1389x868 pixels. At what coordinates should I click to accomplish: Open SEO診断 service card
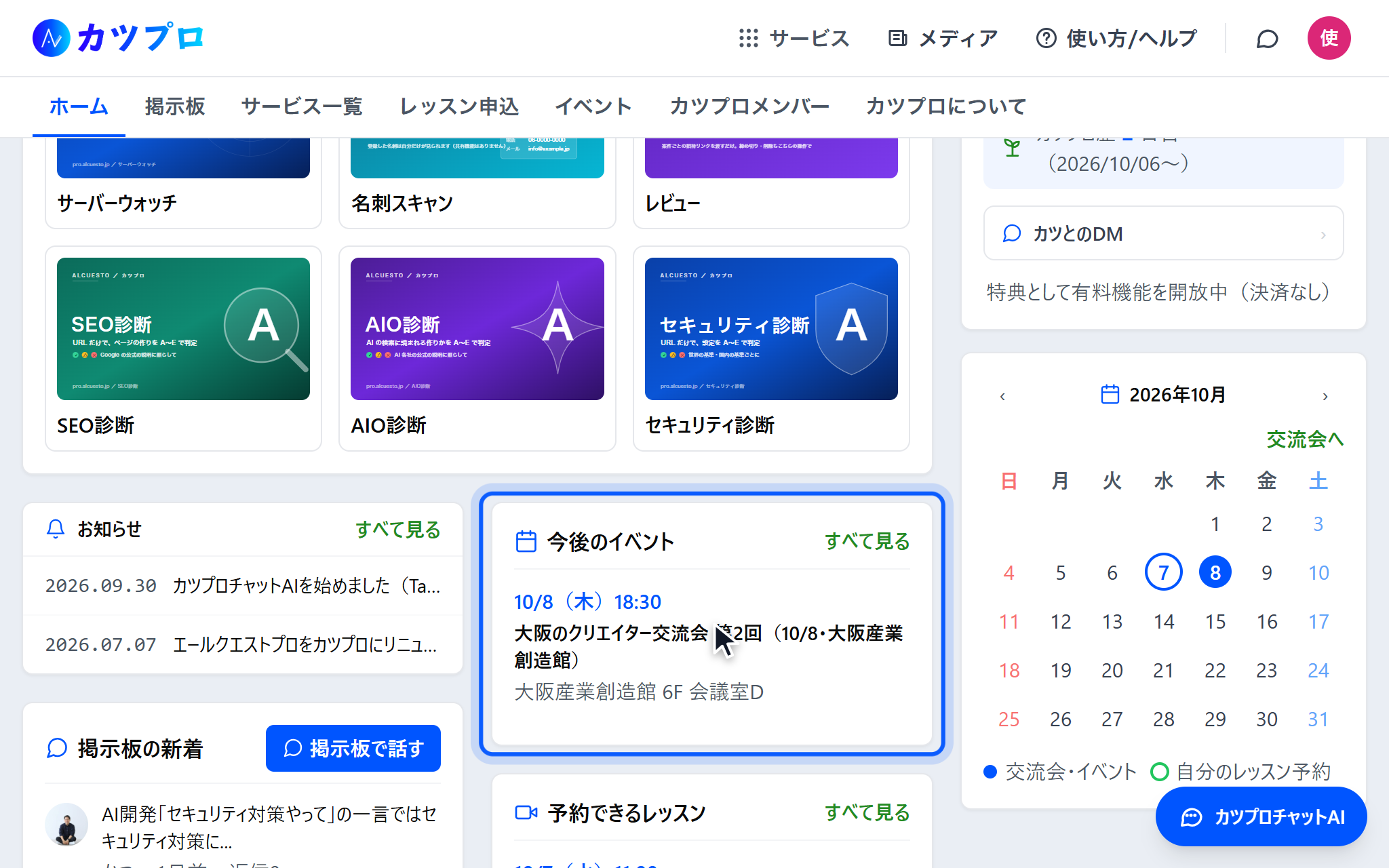[183, 349]
